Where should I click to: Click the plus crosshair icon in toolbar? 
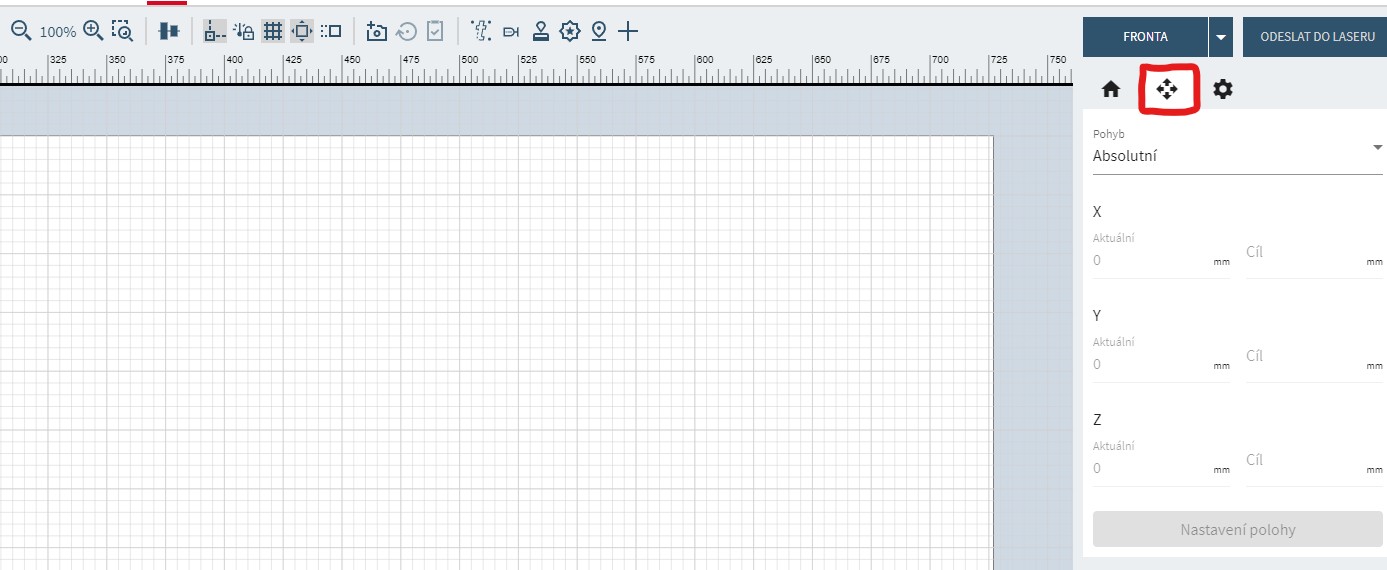point(627,31)
